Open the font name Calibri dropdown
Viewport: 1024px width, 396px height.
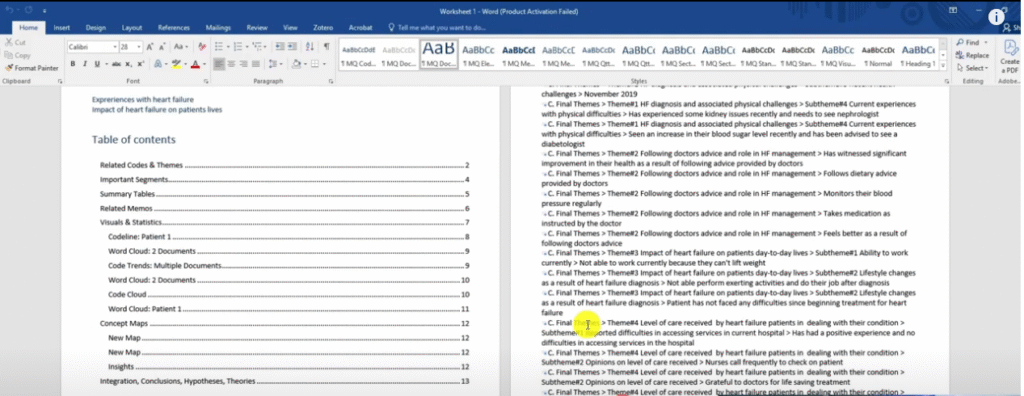coord(114,47)
